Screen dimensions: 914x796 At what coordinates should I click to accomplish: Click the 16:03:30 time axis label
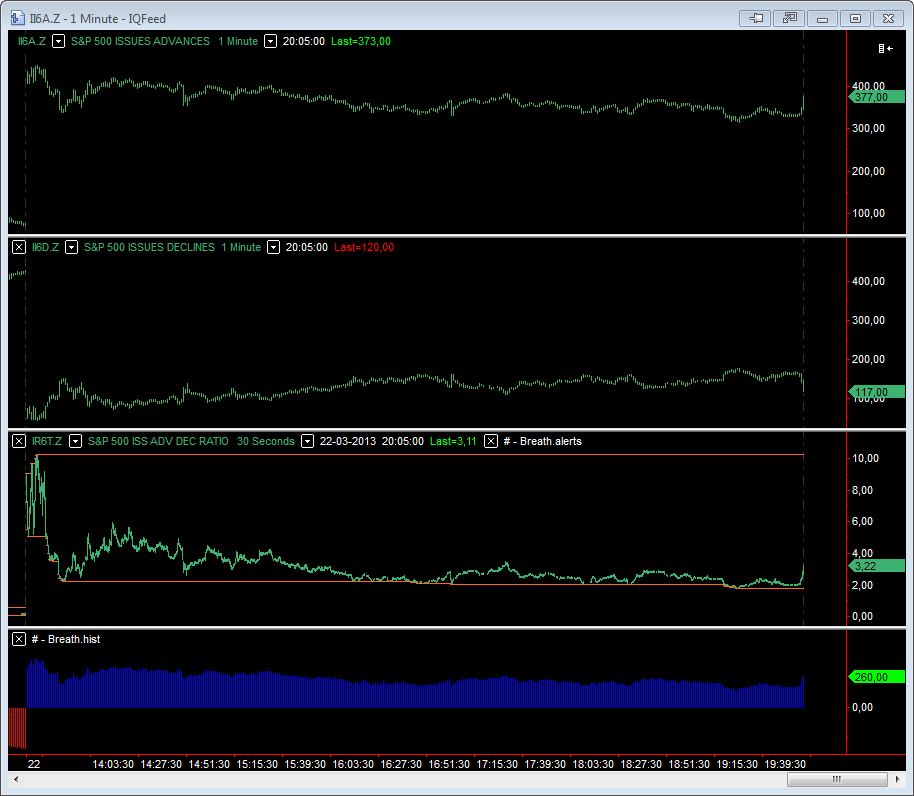(x=353, y=764)
